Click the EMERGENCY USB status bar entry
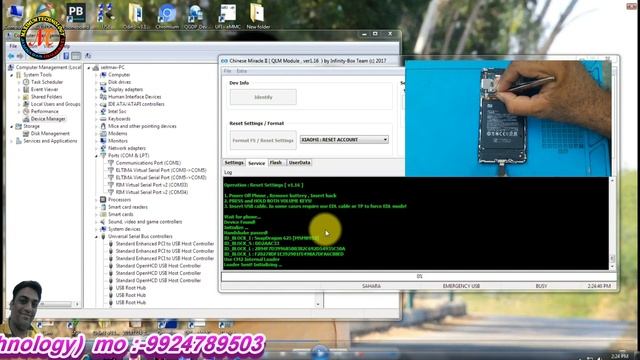 [x=461, y=286]
